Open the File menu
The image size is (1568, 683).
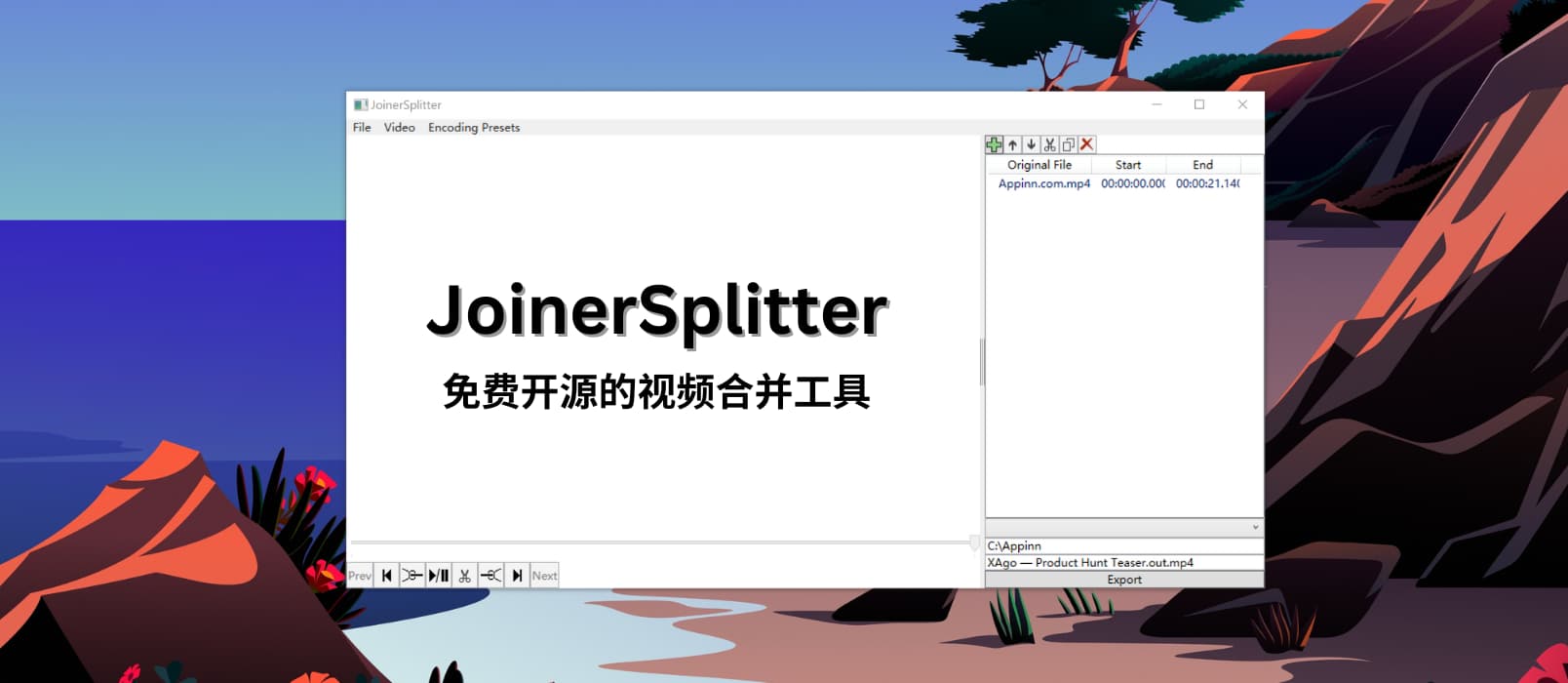pyautogui.click(x=362, y=128)
